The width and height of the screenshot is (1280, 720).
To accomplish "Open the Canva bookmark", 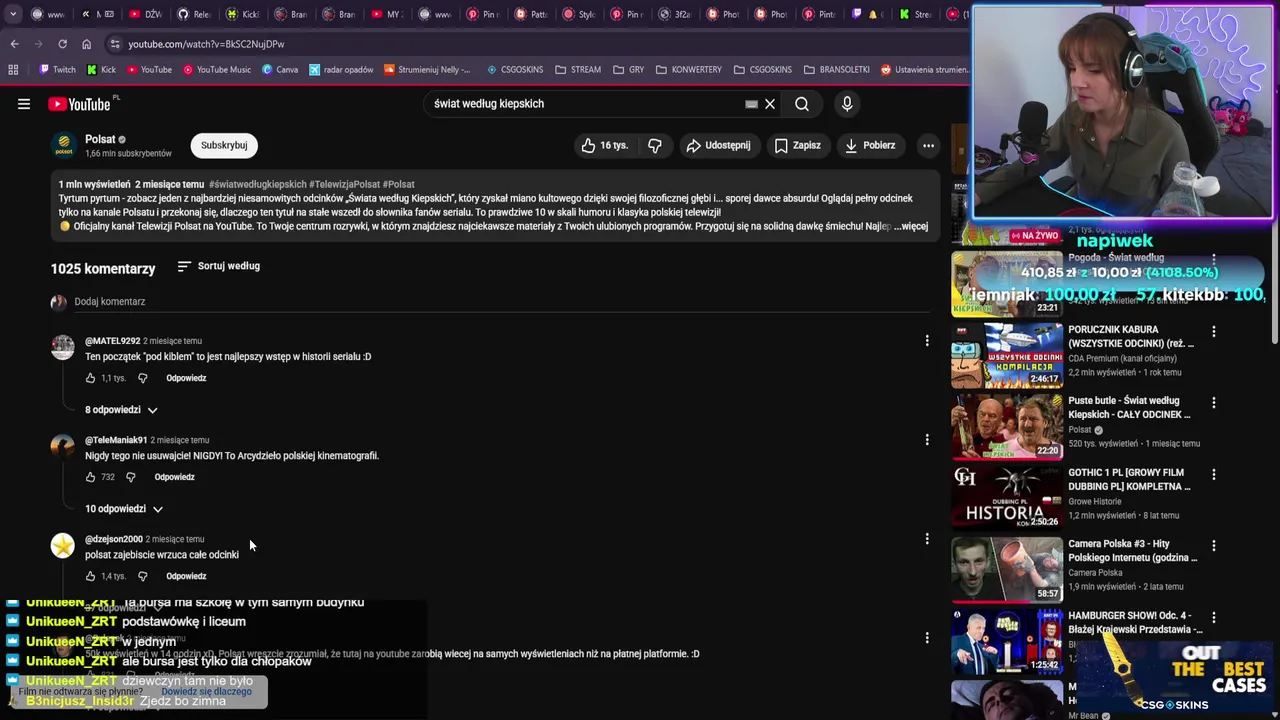I will pyautogui.click(x=280, y=70).
